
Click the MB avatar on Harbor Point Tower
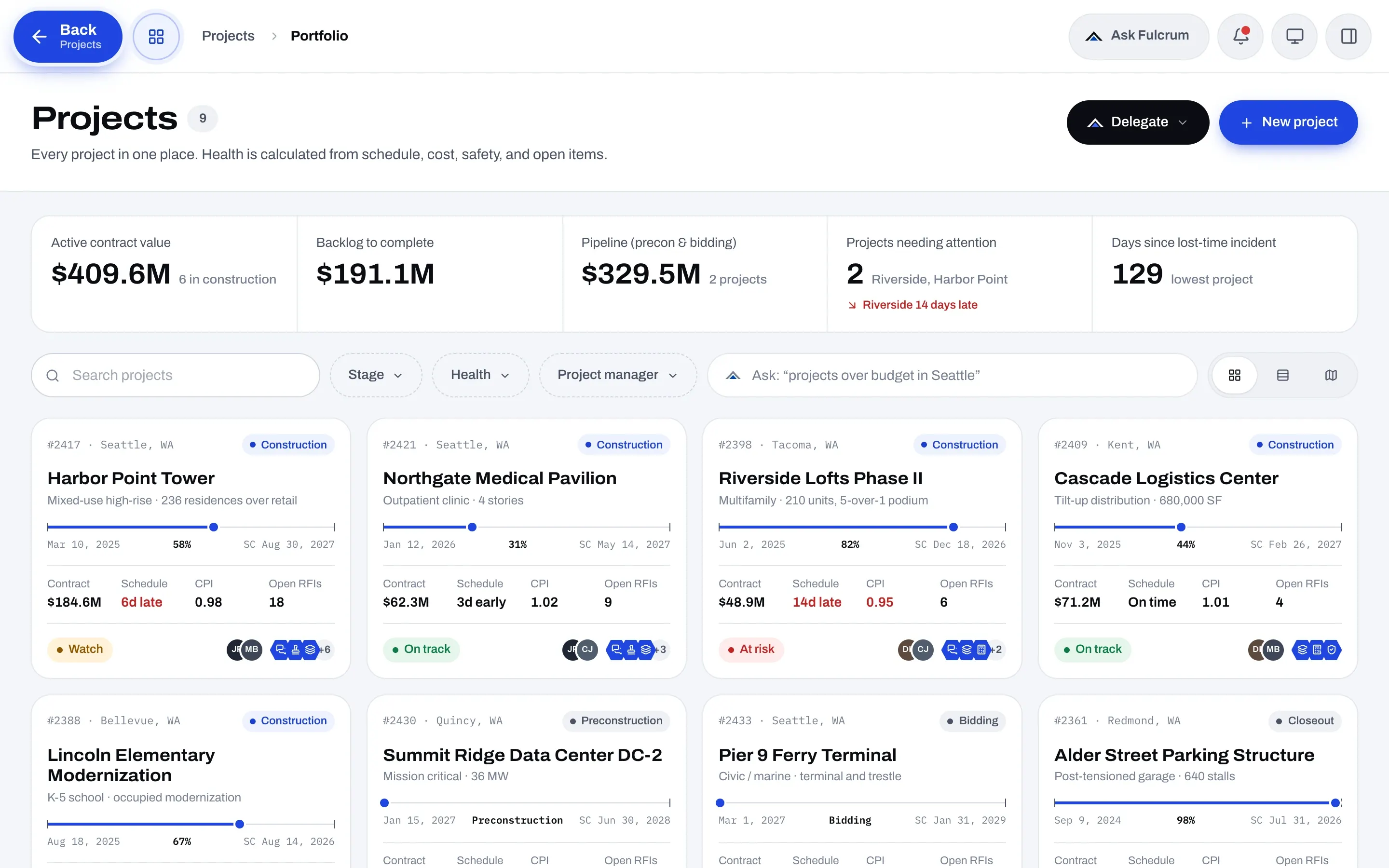coord(251,649)
